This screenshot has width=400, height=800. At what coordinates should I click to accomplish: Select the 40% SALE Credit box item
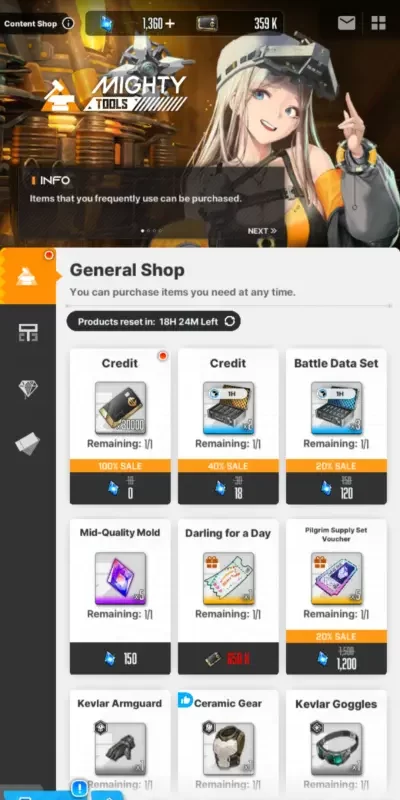tap(228, 426)
